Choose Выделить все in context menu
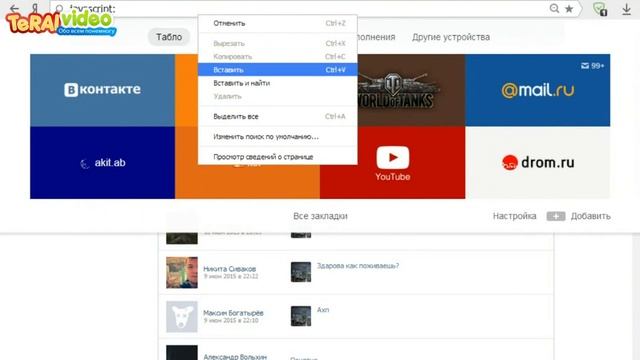This screenshot has height=360, width=640. point(278,116)
